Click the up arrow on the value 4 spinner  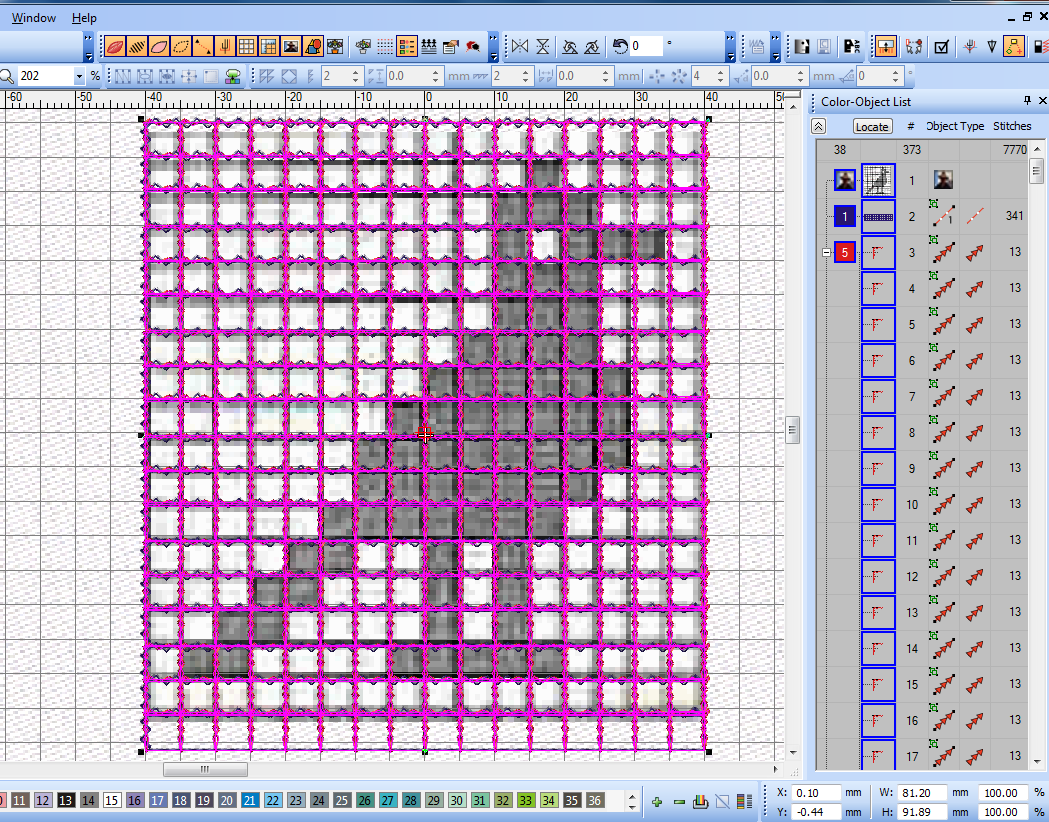click(x=720, y=72)
